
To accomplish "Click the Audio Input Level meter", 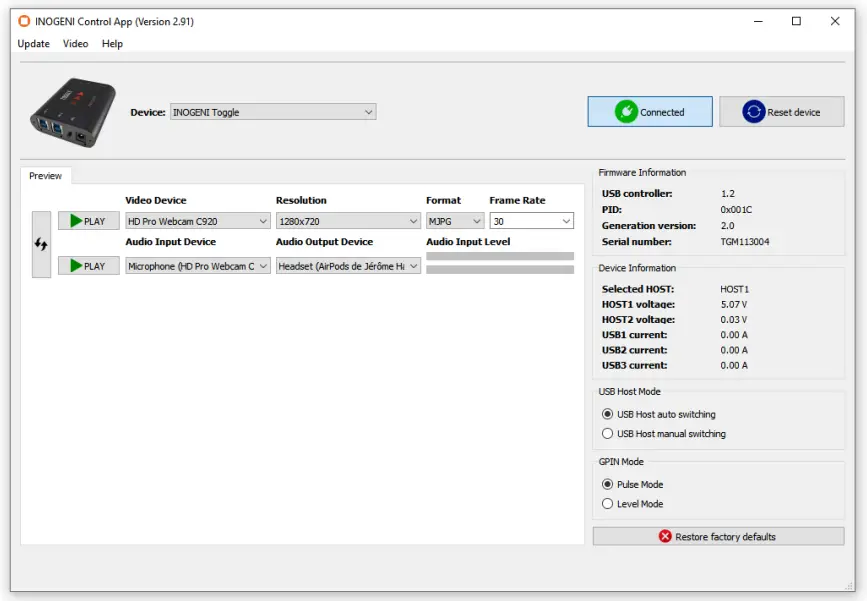I will [500, 255].
